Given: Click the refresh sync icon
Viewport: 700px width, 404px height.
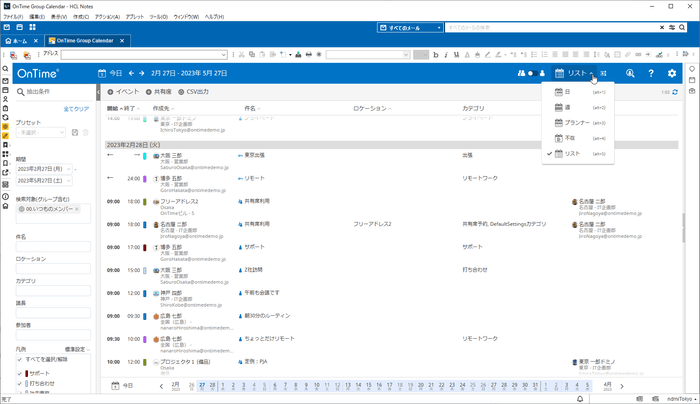Looking at the screenshot, I should [675, 92].
